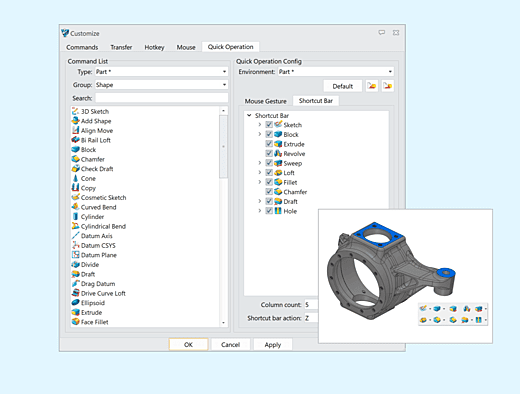Select the Check Draft icon
Screen dimensions: 520x394
[76, 169]
